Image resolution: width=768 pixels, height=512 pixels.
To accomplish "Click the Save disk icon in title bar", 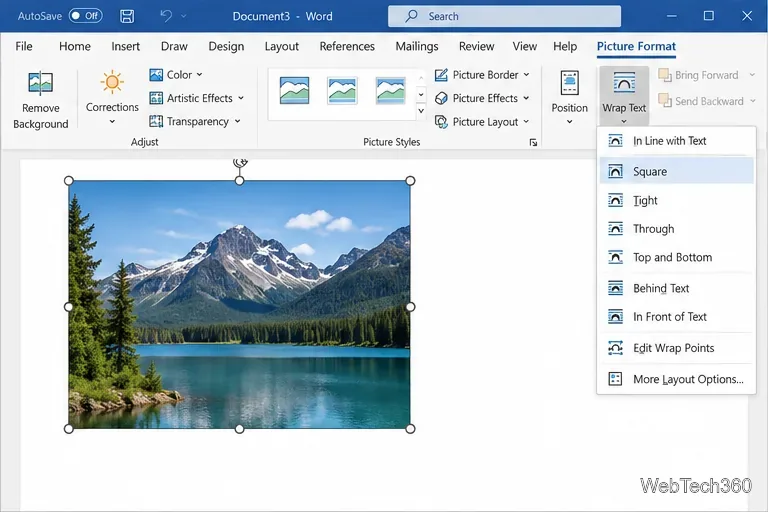I will click(127, 16).
